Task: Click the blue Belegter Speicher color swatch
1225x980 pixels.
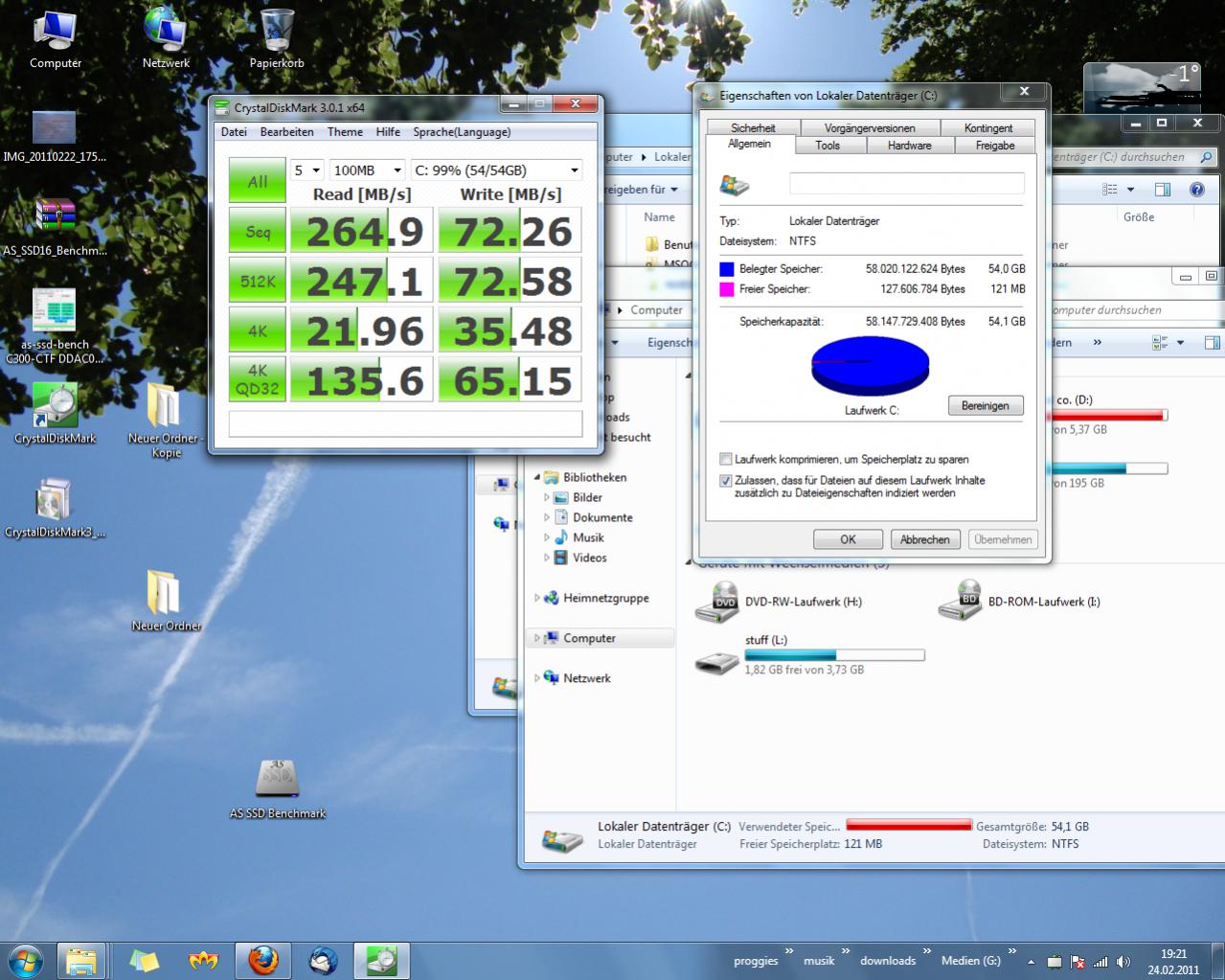Action: pyautogui.click(x=727, y=269)
